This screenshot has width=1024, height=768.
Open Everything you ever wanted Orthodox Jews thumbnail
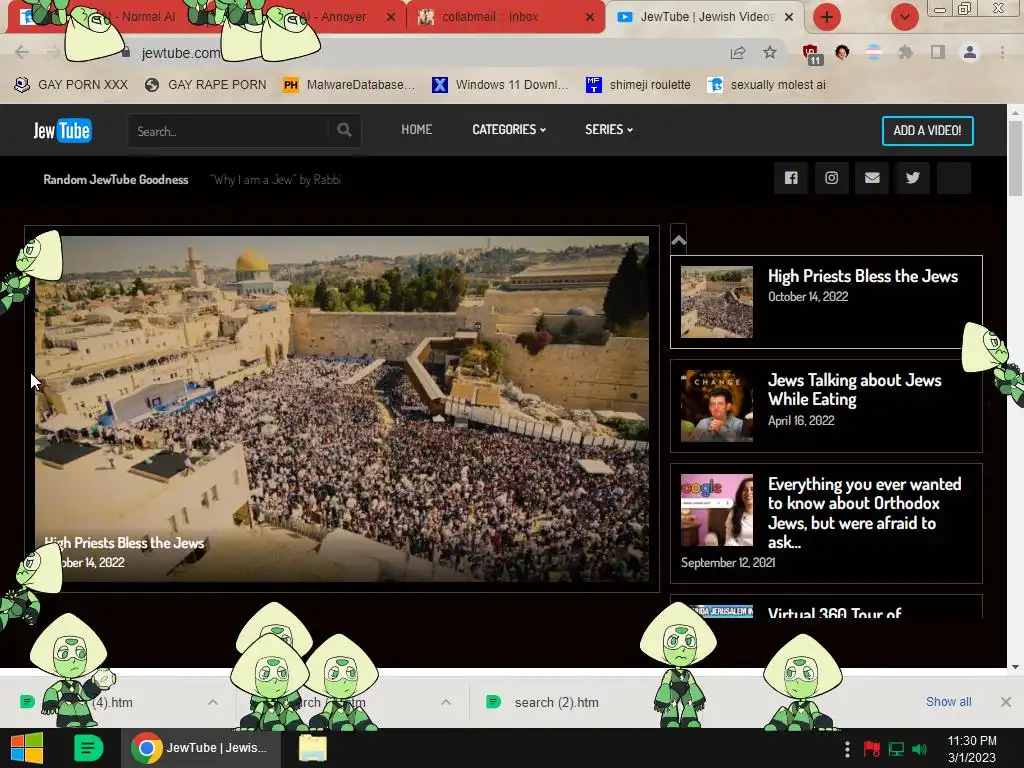[x=716, y=509]
